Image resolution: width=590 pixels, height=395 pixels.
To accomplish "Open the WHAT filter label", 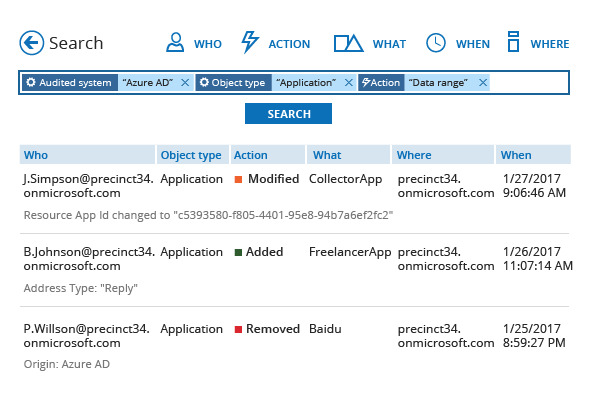I will (x=389, y=44).
